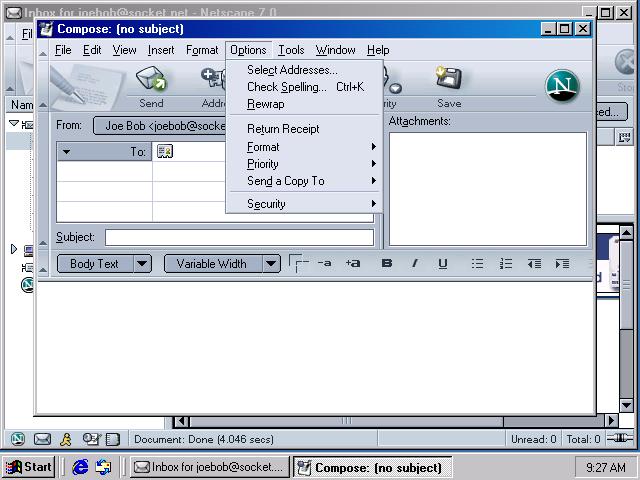Click the Start button

tap(29, 467)
